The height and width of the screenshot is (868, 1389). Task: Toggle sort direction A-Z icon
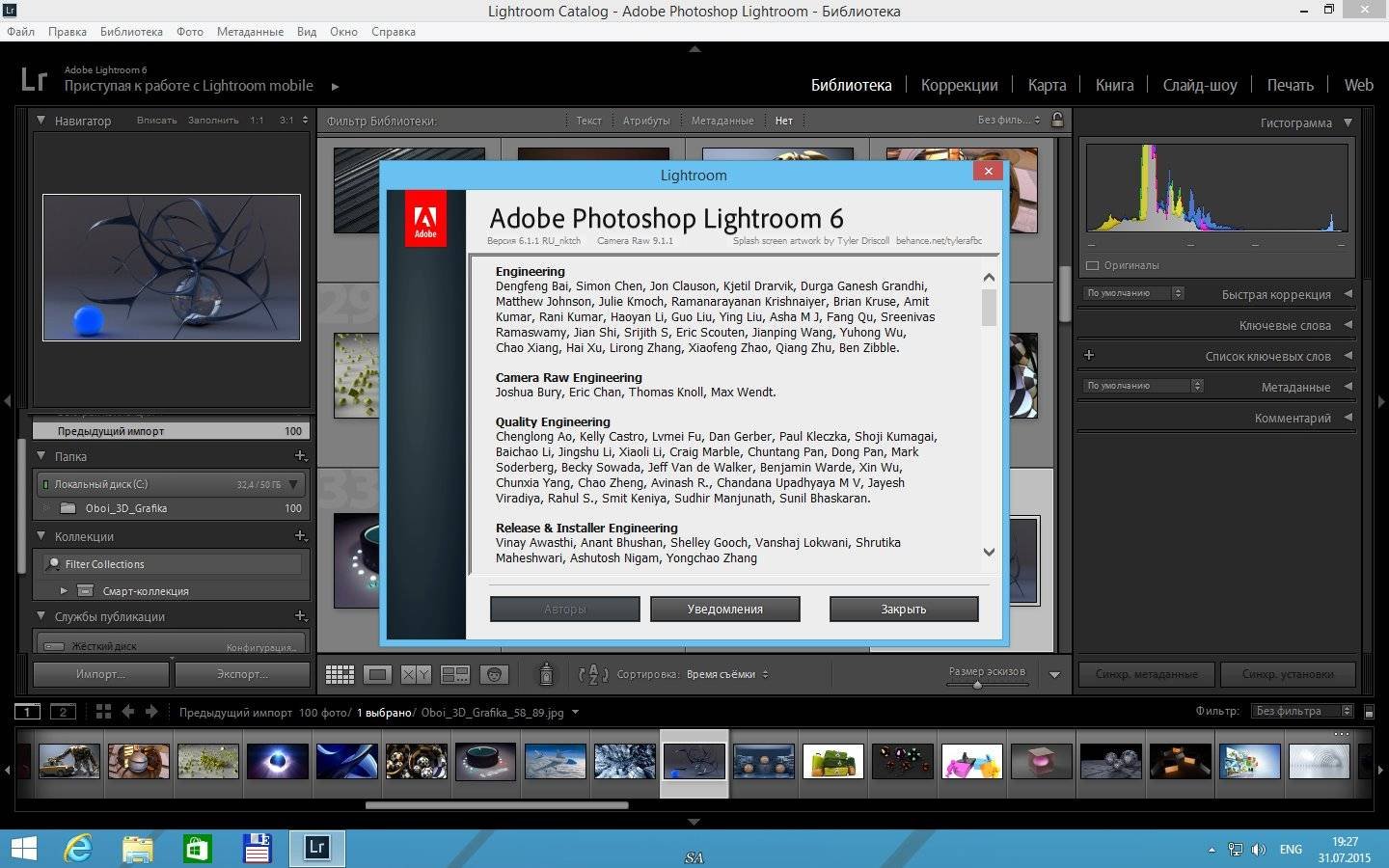[592, 674]
